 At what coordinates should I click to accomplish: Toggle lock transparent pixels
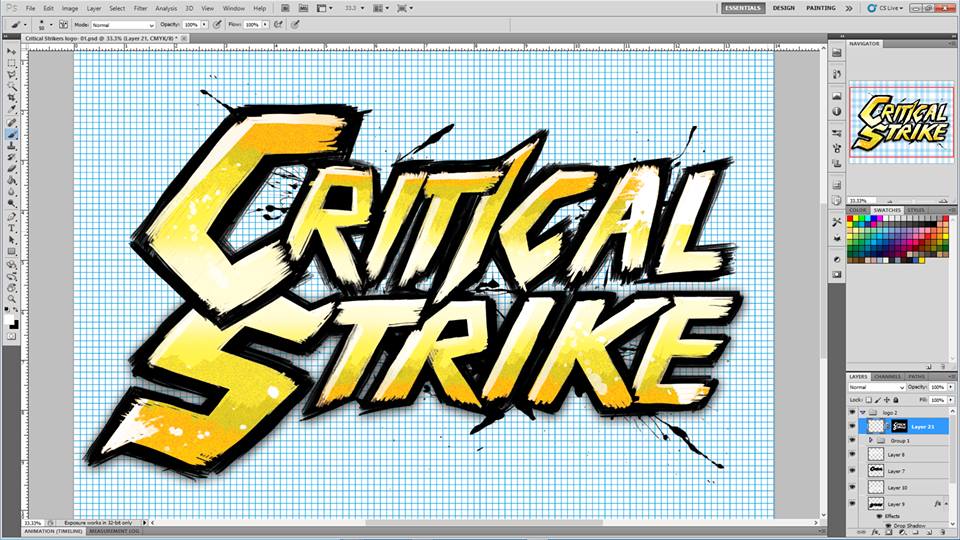[x=869, y=400]
